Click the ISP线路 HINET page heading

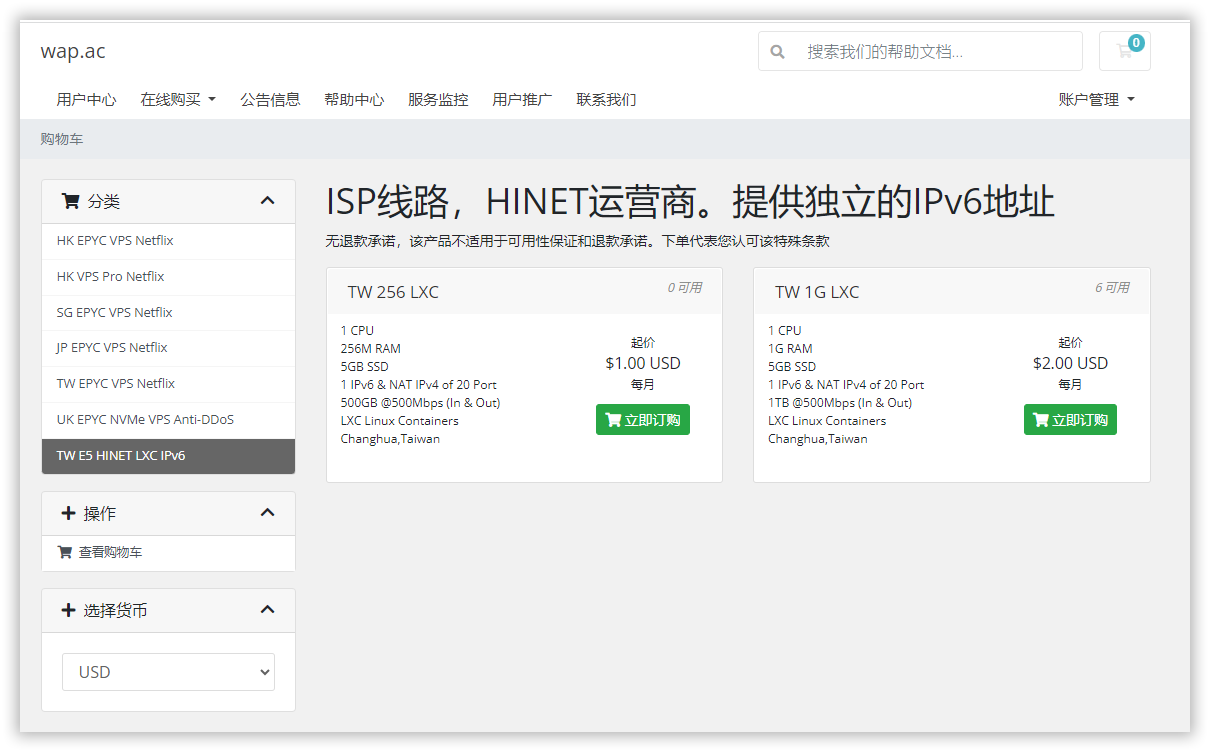(x=690, y=202)
